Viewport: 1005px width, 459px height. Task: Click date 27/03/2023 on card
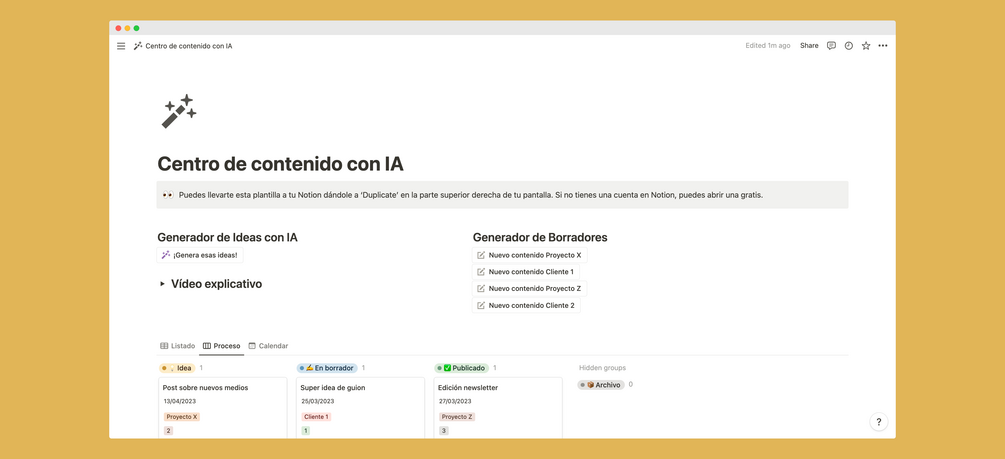tap(455, 401)
